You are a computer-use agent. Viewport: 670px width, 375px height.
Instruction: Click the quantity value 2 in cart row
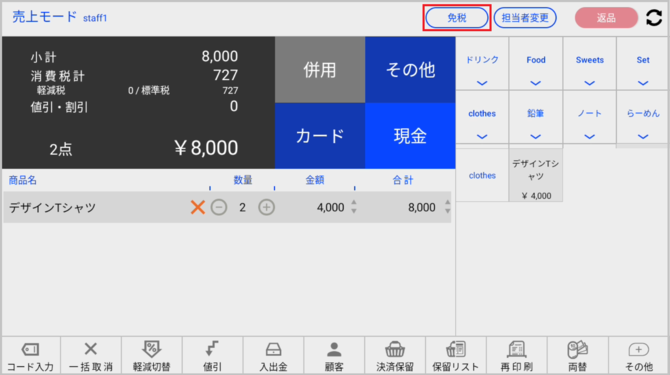pos(242,208)
